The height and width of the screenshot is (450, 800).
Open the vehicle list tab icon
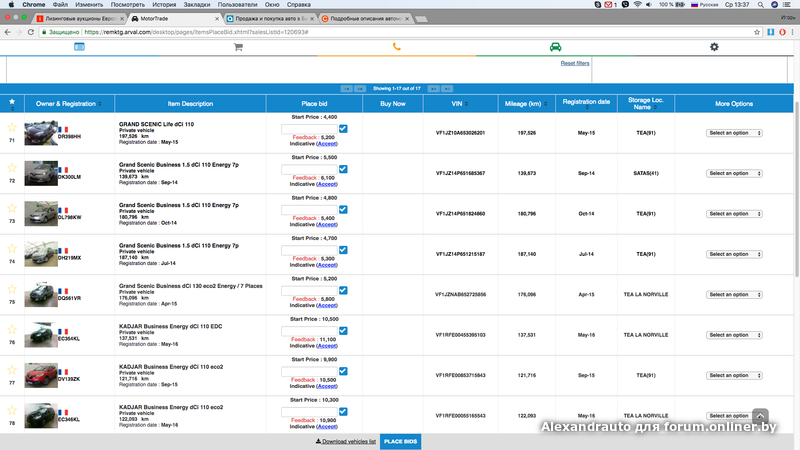(79, 47)
